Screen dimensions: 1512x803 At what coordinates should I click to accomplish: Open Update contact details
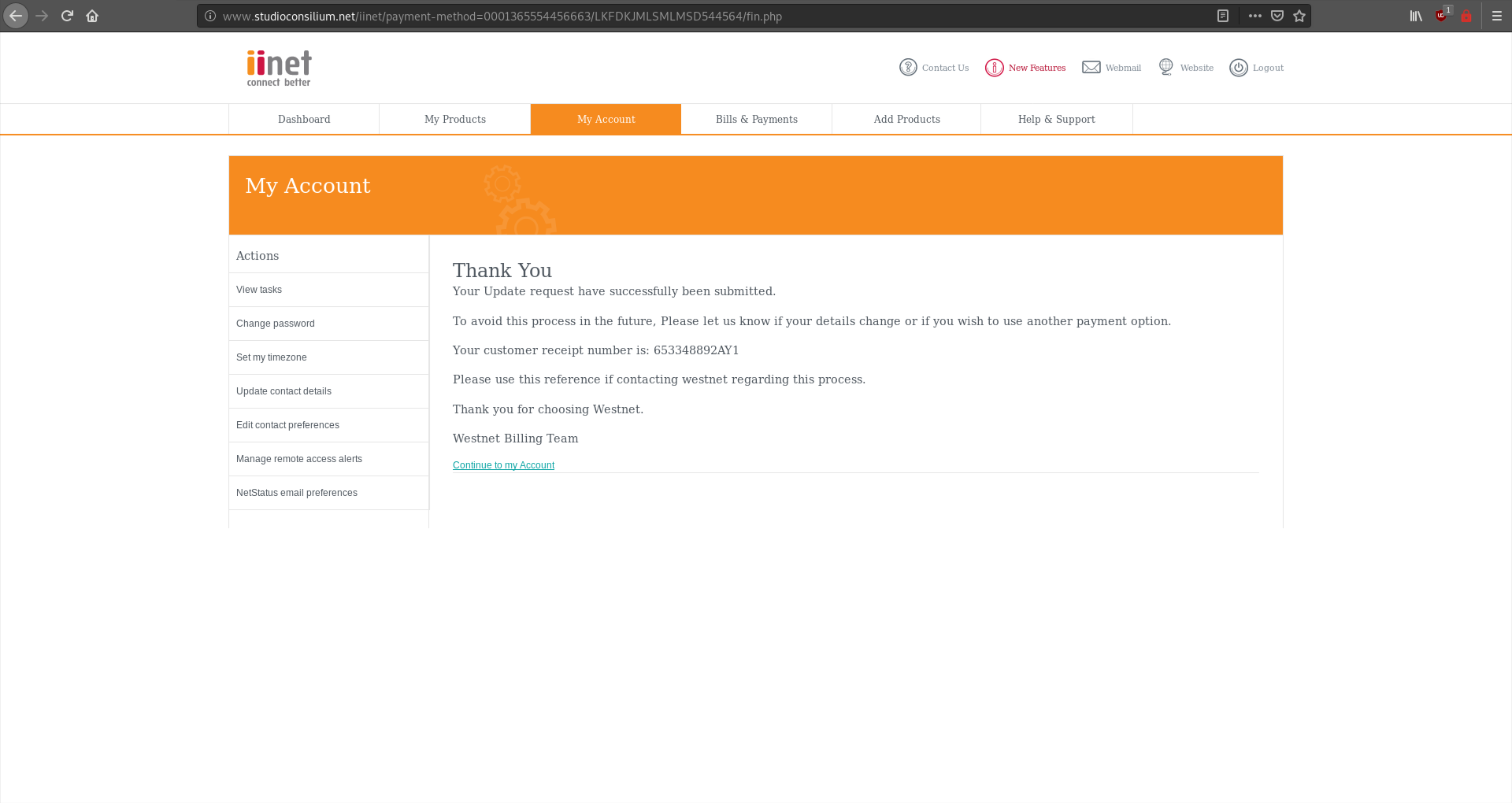click(283, 391)
